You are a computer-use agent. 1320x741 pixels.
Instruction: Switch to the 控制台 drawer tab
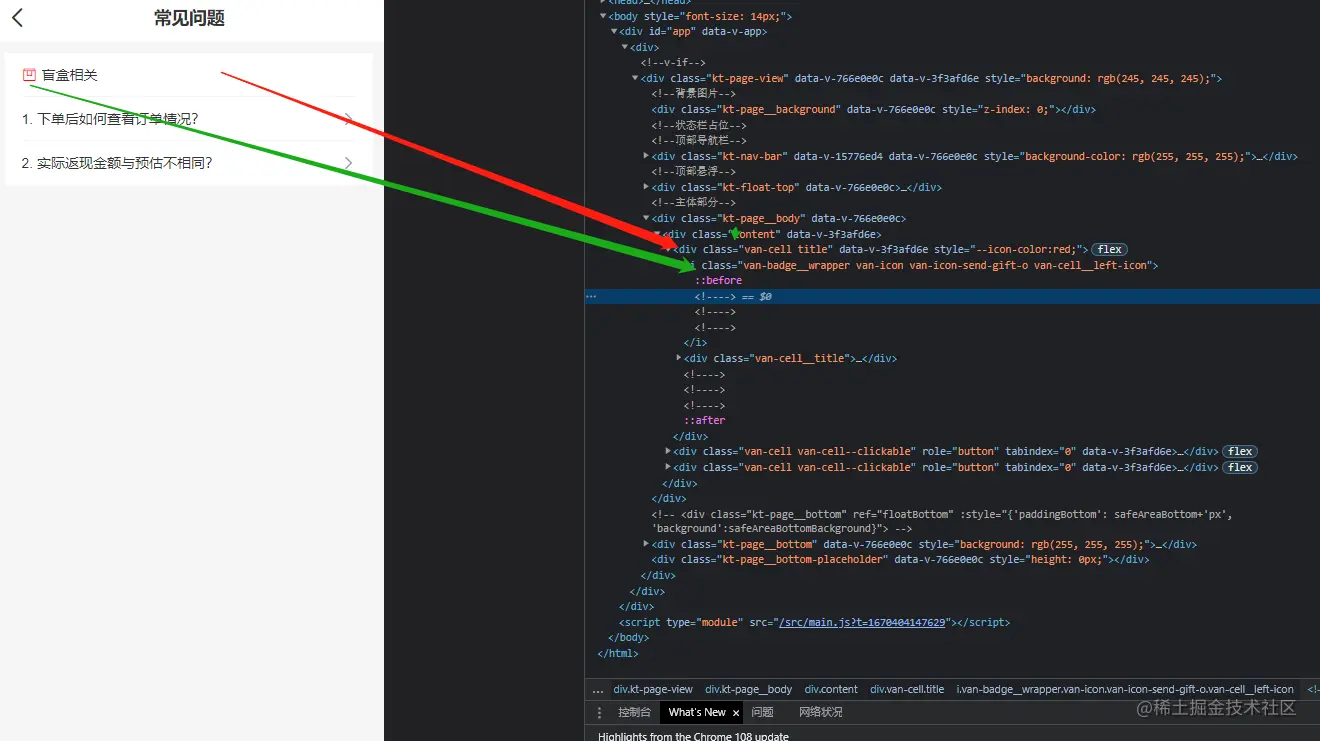coord(634,712)
